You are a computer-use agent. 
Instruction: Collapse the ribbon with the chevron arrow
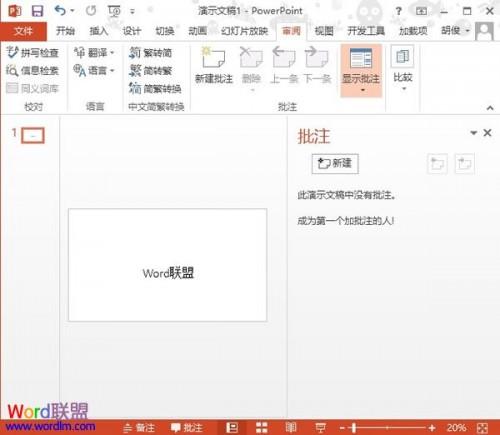pyautogui.click(x=490, y=108)
